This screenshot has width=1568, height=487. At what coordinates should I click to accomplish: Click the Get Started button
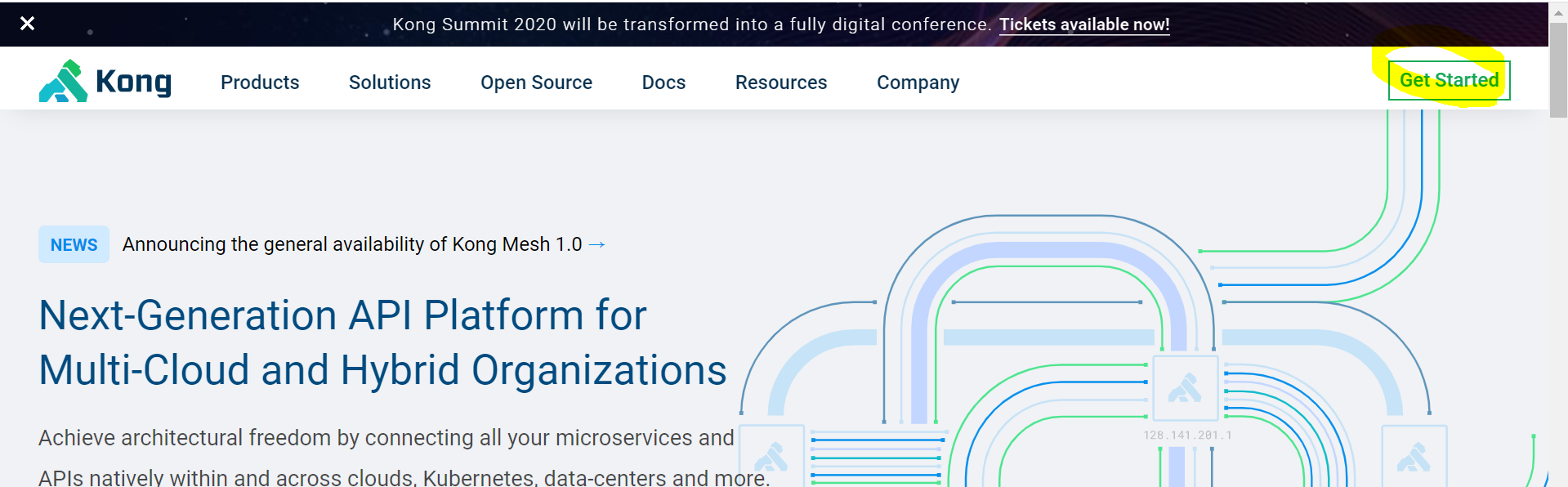[1449, 80]
